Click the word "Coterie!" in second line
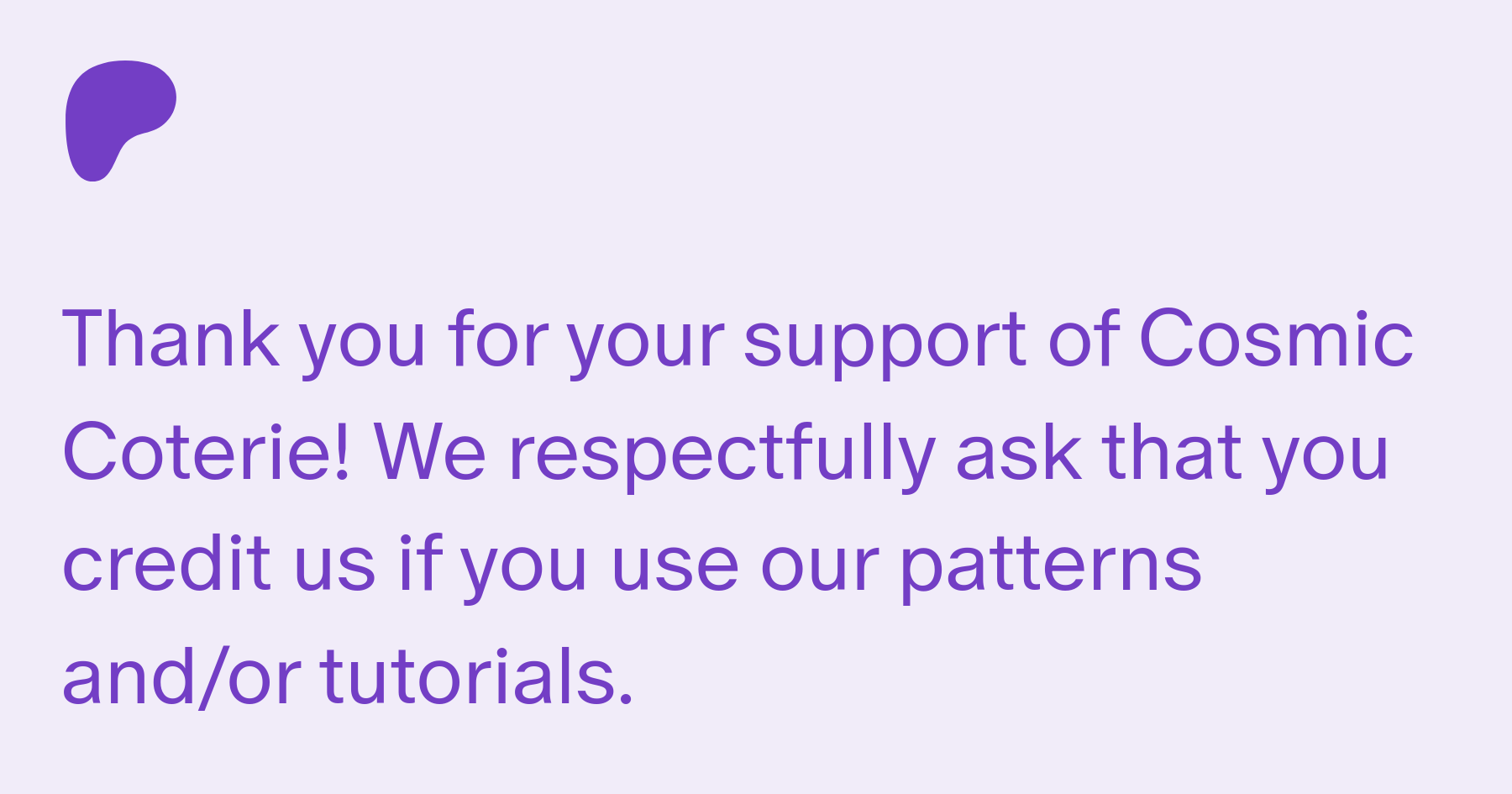 tap(206, 452)
